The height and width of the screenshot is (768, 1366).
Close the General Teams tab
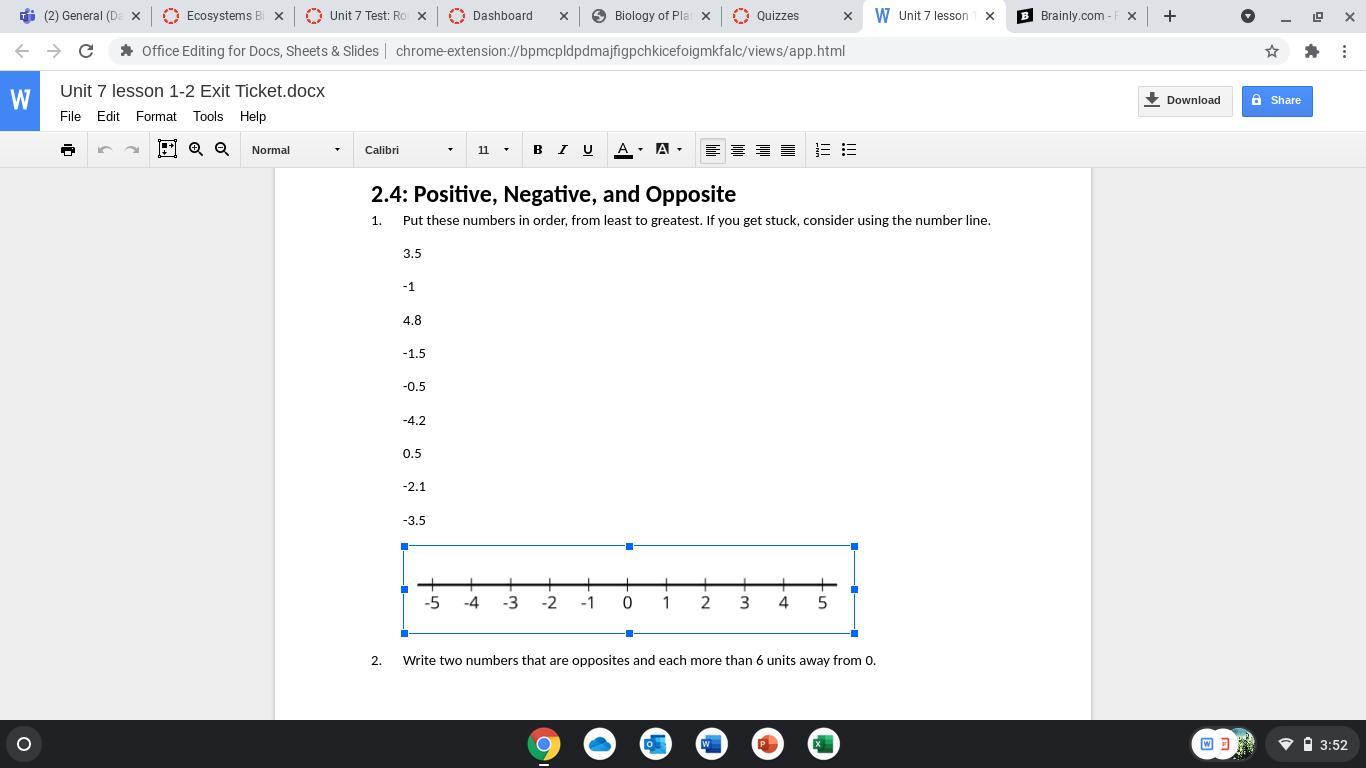click(136, 16)
